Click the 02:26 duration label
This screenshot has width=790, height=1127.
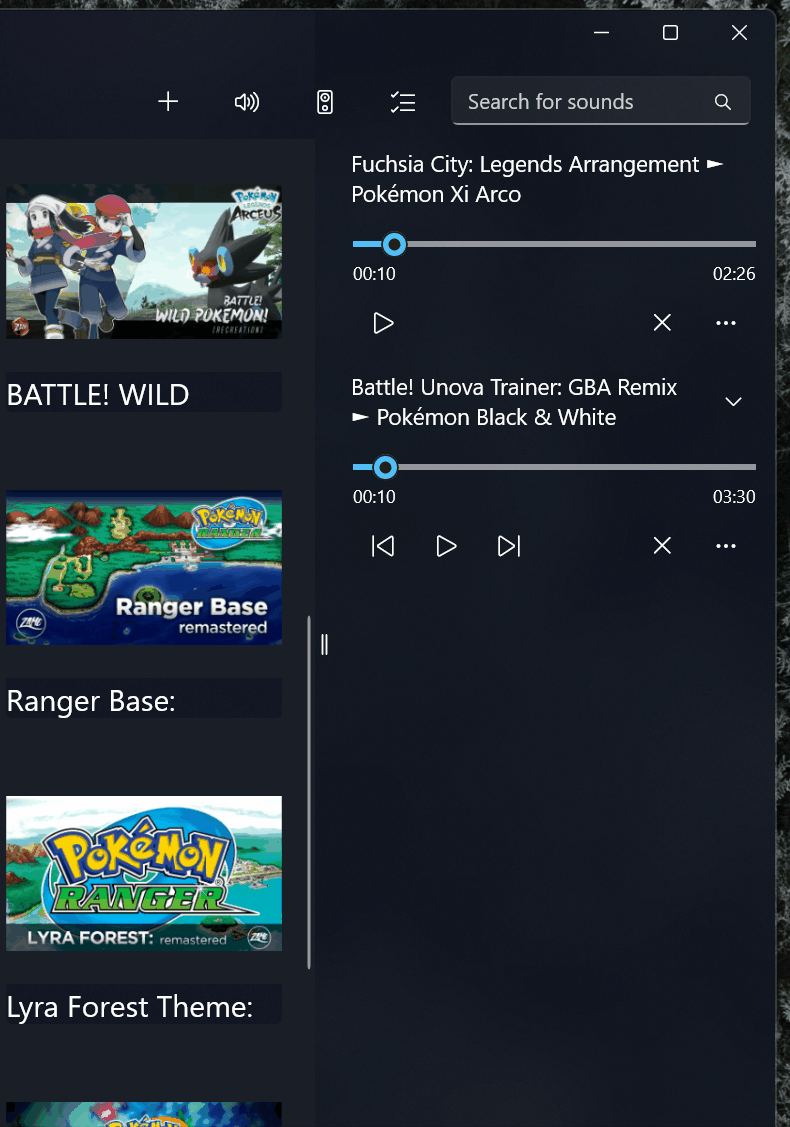[734, 274]
